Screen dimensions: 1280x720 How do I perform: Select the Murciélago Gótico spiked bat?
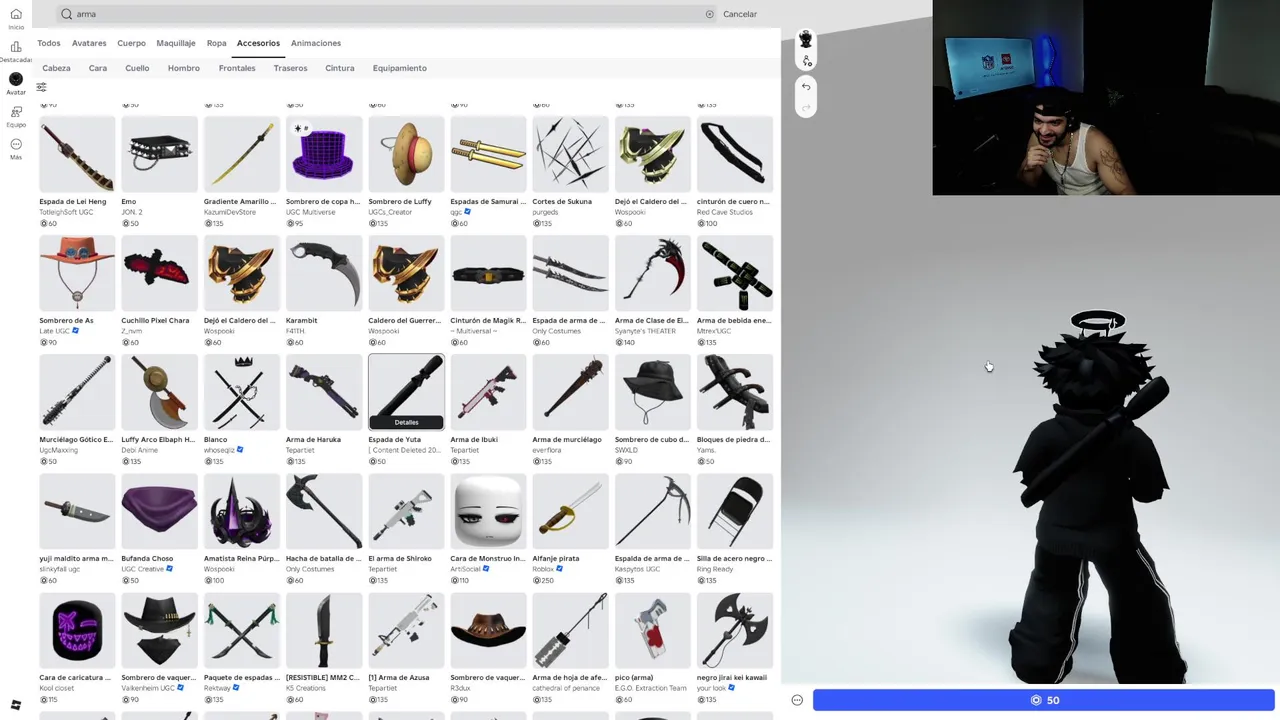pyautogui.click(x=78, y=392)
